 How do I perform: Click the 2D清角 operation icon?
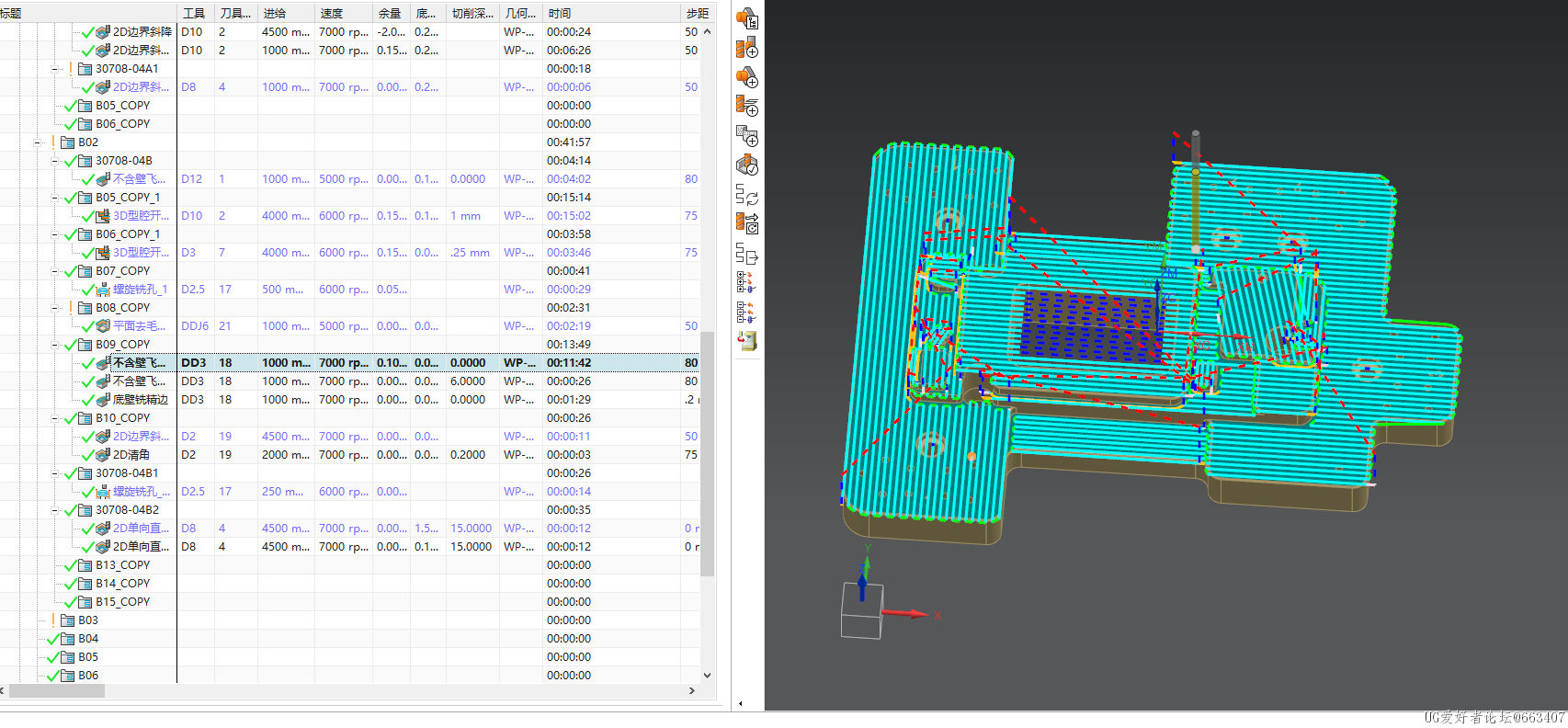pos(103,455)
